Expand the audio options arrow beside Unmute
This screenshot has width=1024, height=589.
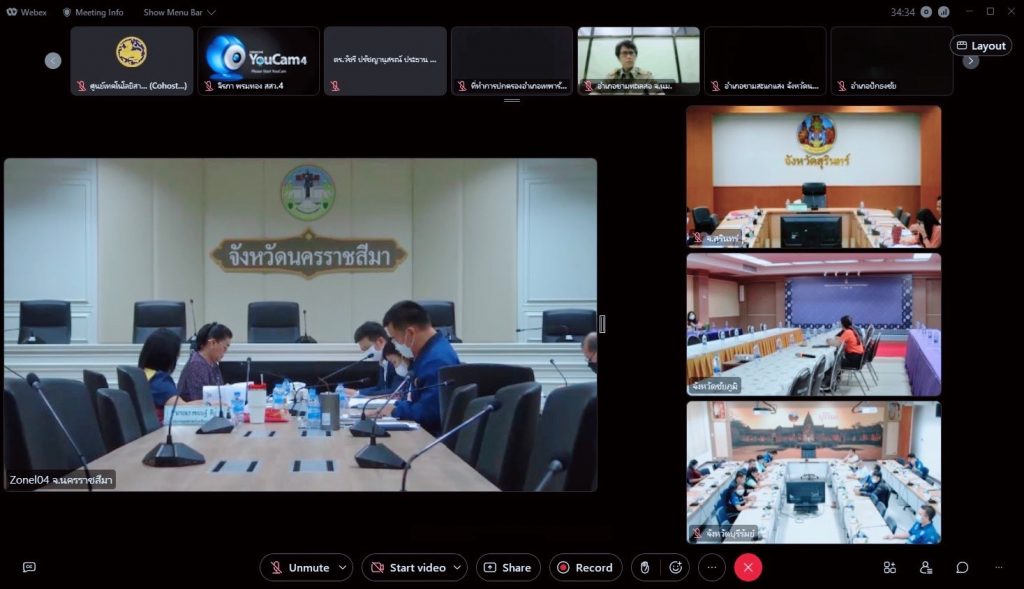[x=343, y=567]
